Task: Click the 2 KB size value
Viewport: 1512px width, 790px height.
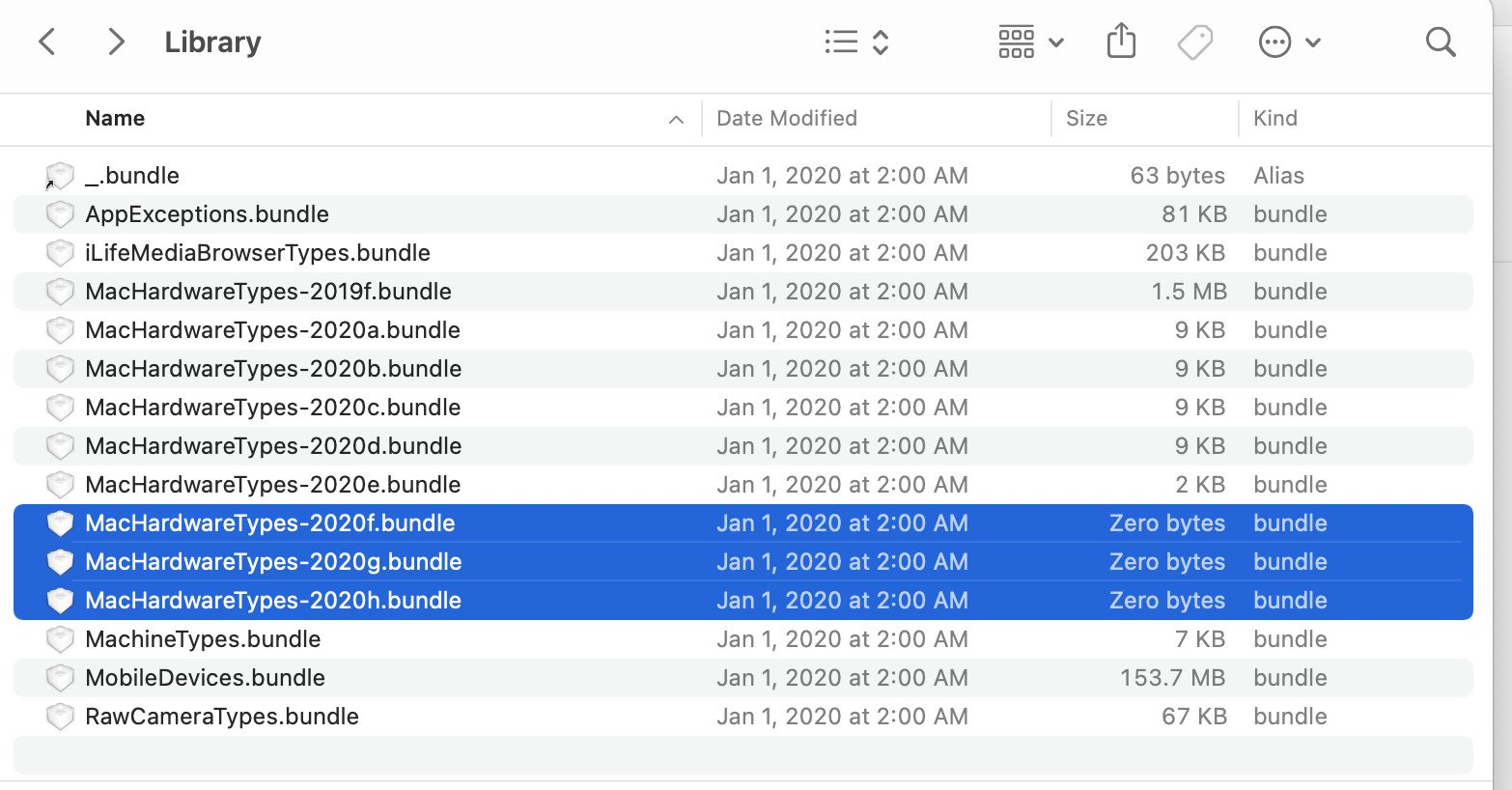Action: (1200, 485)
